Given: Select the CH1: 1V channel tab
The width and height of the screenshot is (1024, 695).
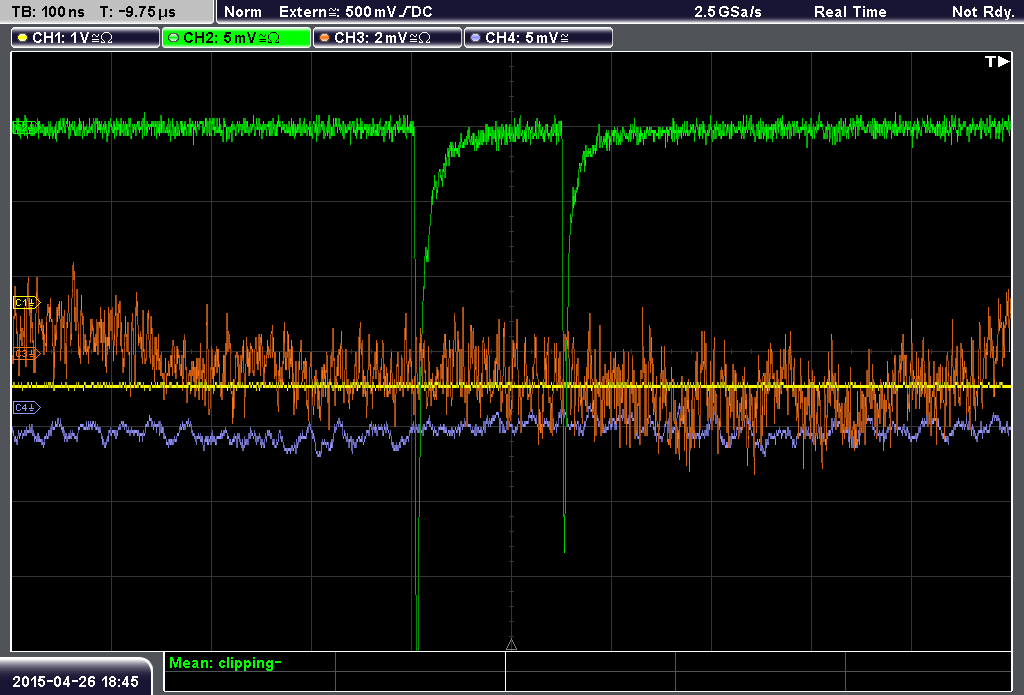Looking at the screenshot, I should click(x=86, y=38).
